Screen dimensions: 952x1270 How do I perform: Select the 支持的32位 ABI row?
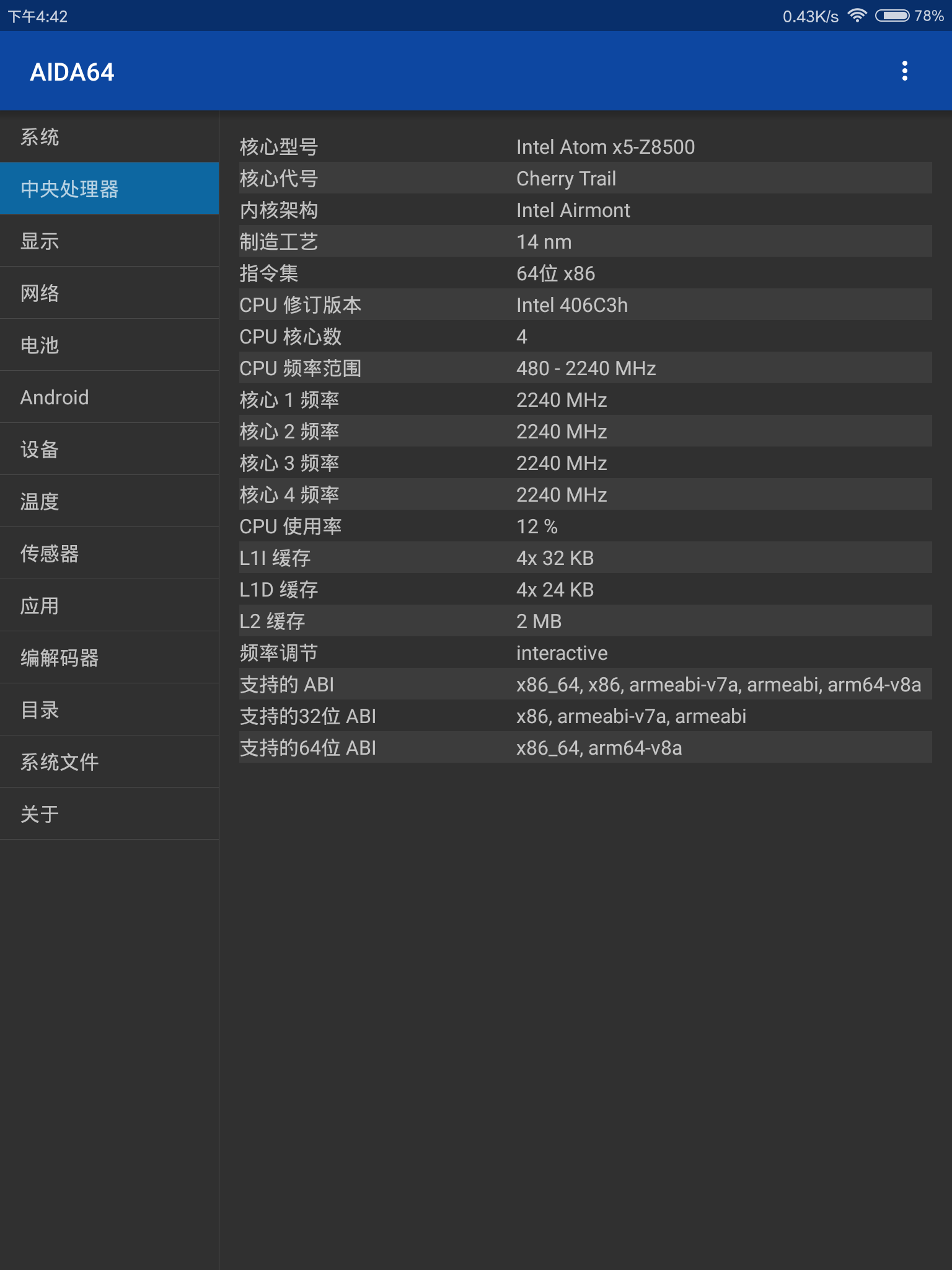(585, 716)
